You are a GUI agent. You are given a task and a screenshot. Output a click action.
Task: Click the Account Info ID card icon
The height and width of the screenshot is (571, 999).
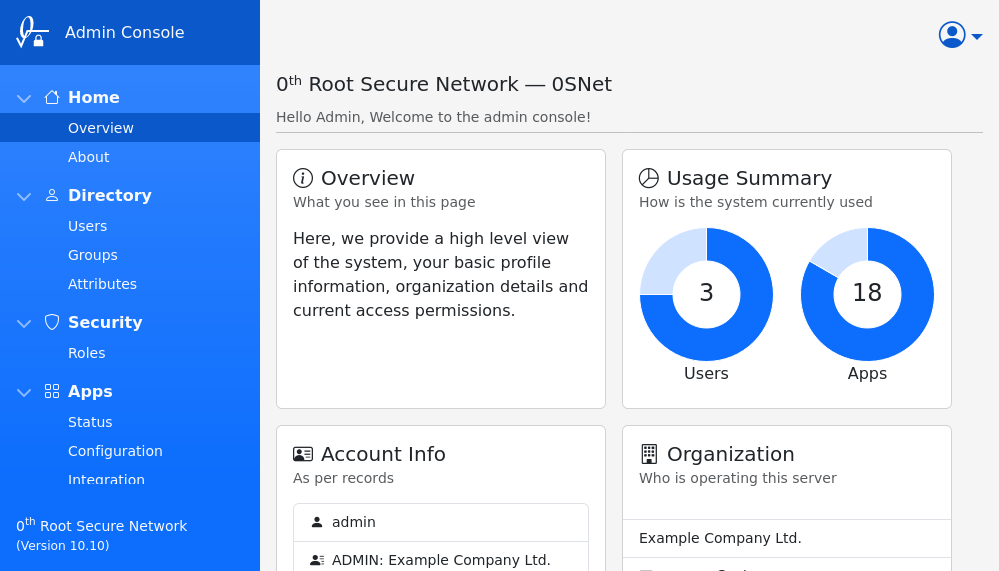[x=303, y=454]
